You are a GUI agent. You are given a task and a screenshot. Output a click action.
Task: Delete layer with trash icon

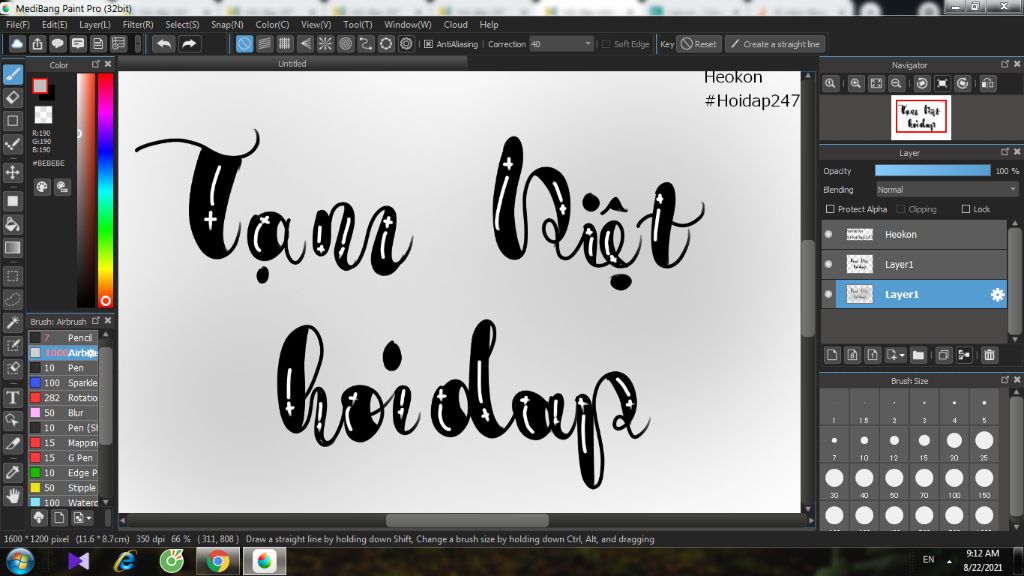click(989, 355)
